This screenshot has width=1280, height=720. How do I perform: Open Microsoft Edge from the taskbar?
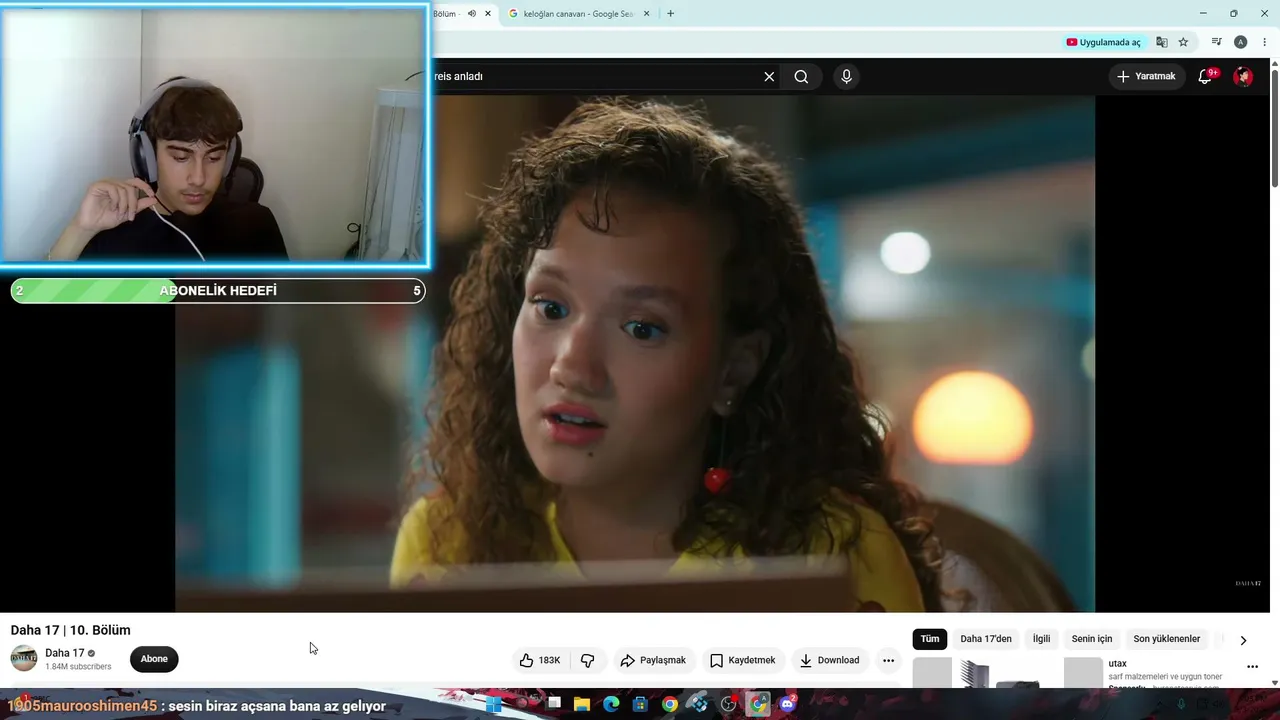click(611, 704)
